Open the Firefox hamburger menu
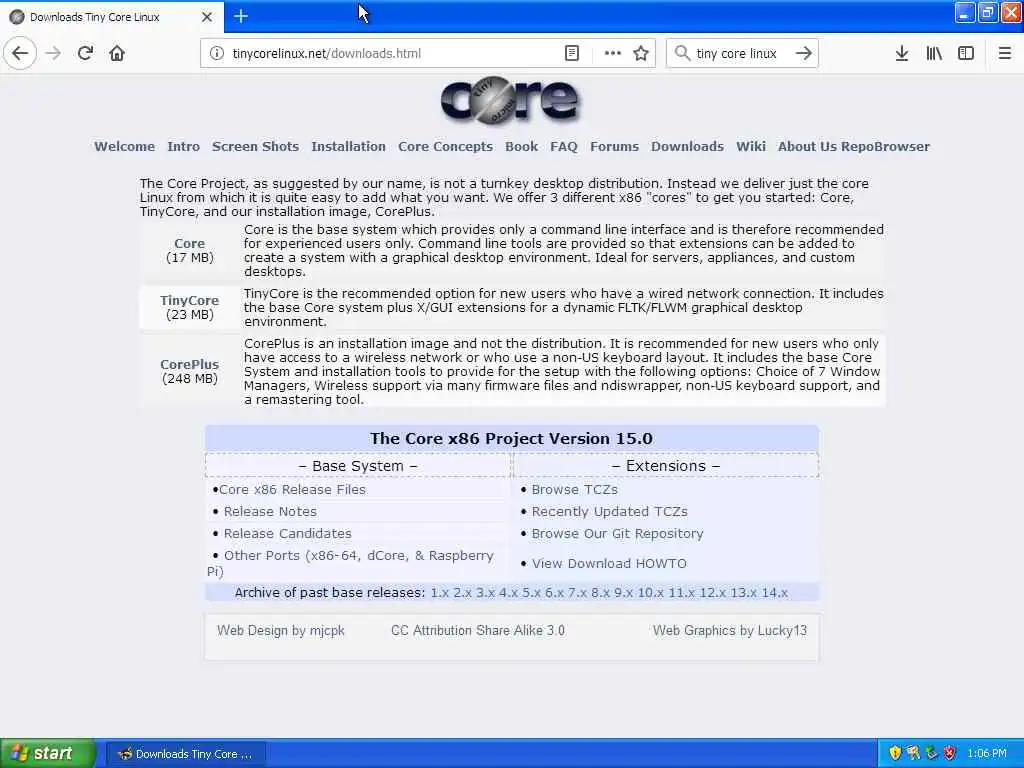Image resolution: width=1024 pixels, height=768 pixels. (1005, 54)
